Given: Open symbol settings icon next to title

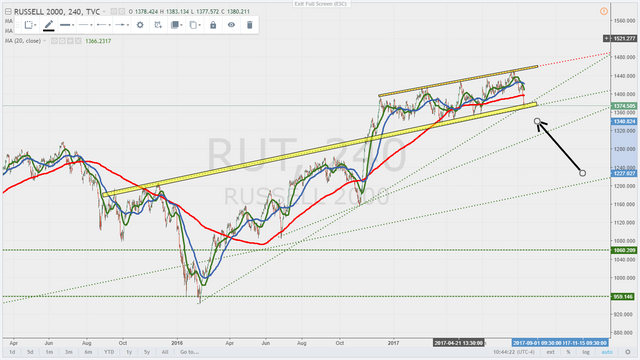Looking at the screenshot, I should (122, 12).
